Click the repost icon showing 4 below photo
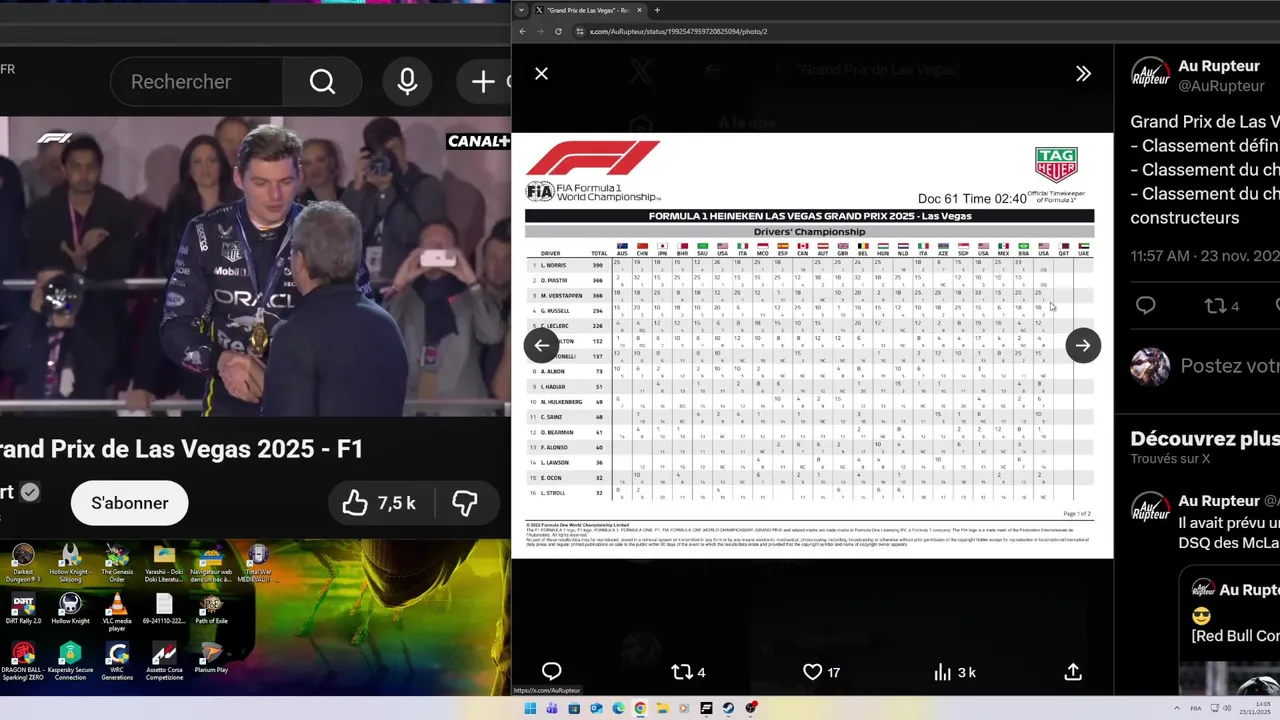The height and width of the screenshot is (720, 1280). coord(688,672)
